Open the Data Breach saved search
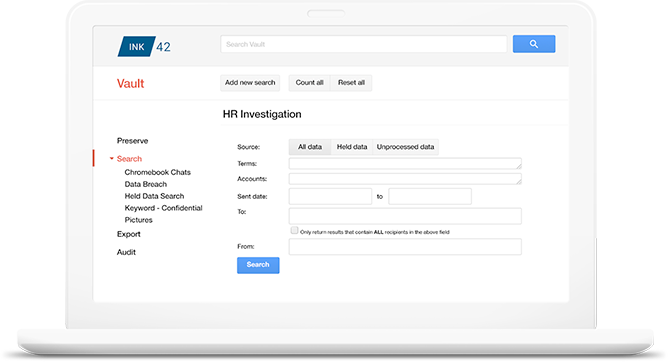The image size is (668, 362). click(x=146, y=184)
